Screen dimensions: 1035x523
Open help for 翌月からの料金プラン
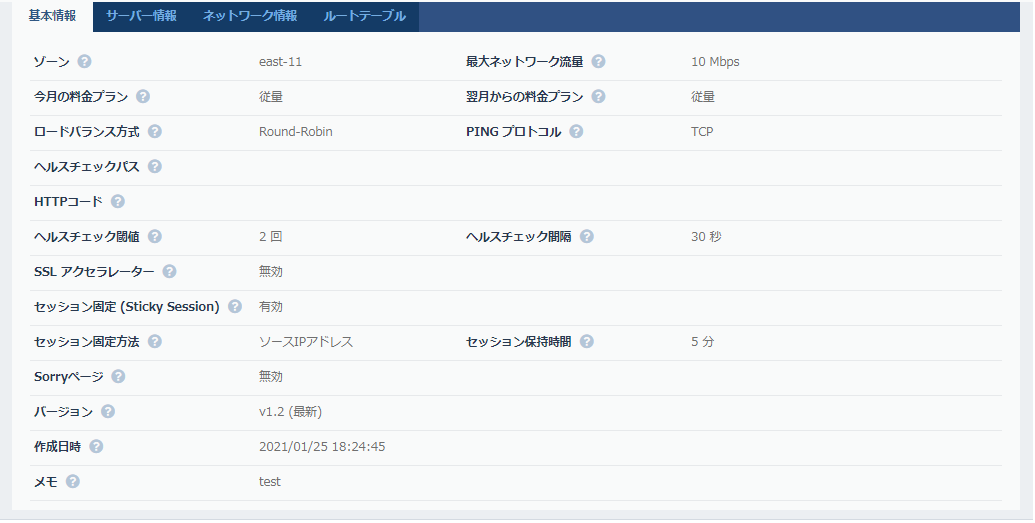pyautogui.click(x=598, y=97)
